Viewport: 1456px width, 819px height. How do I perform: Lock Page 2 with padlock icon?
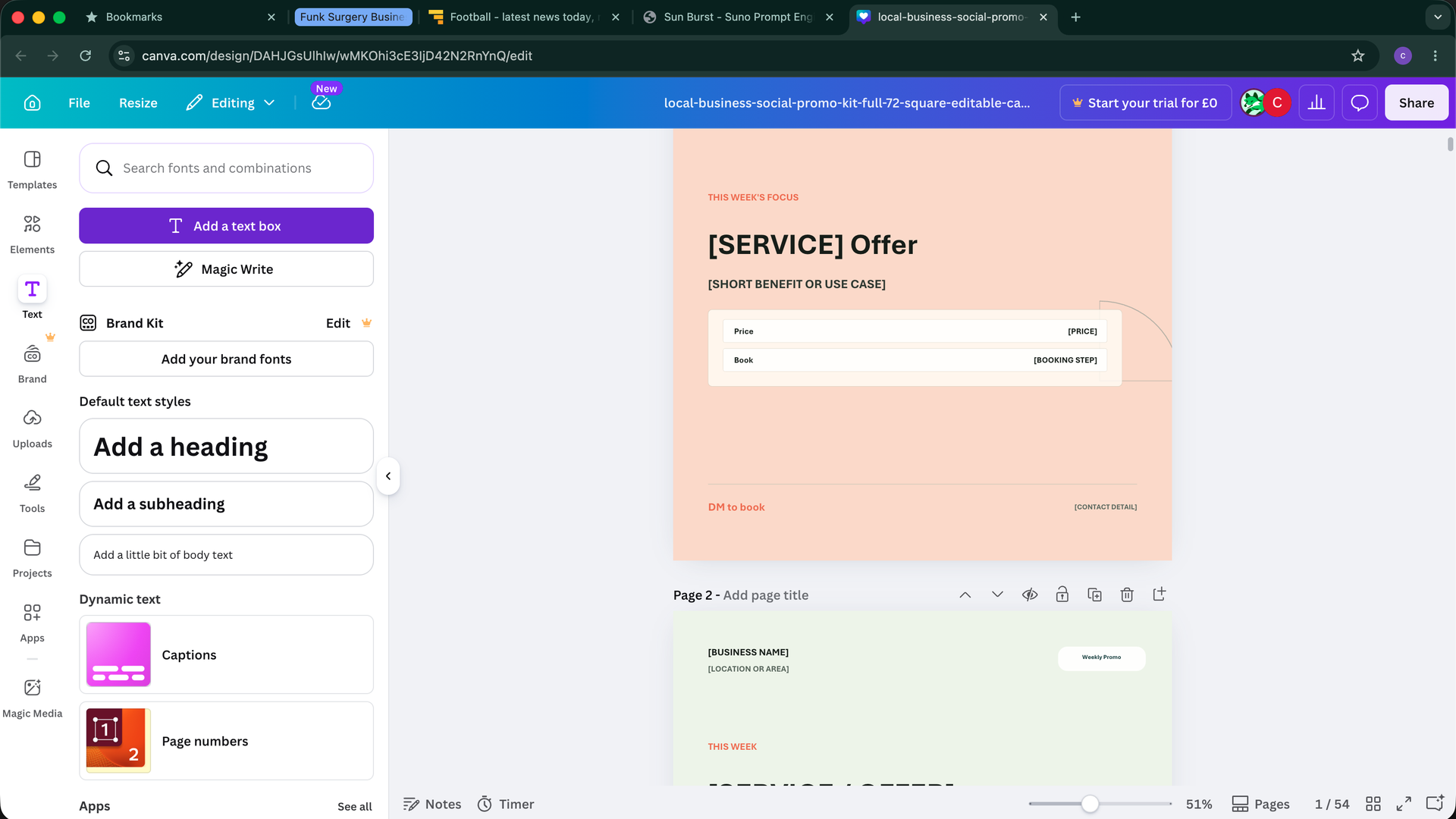(1062, 595)
